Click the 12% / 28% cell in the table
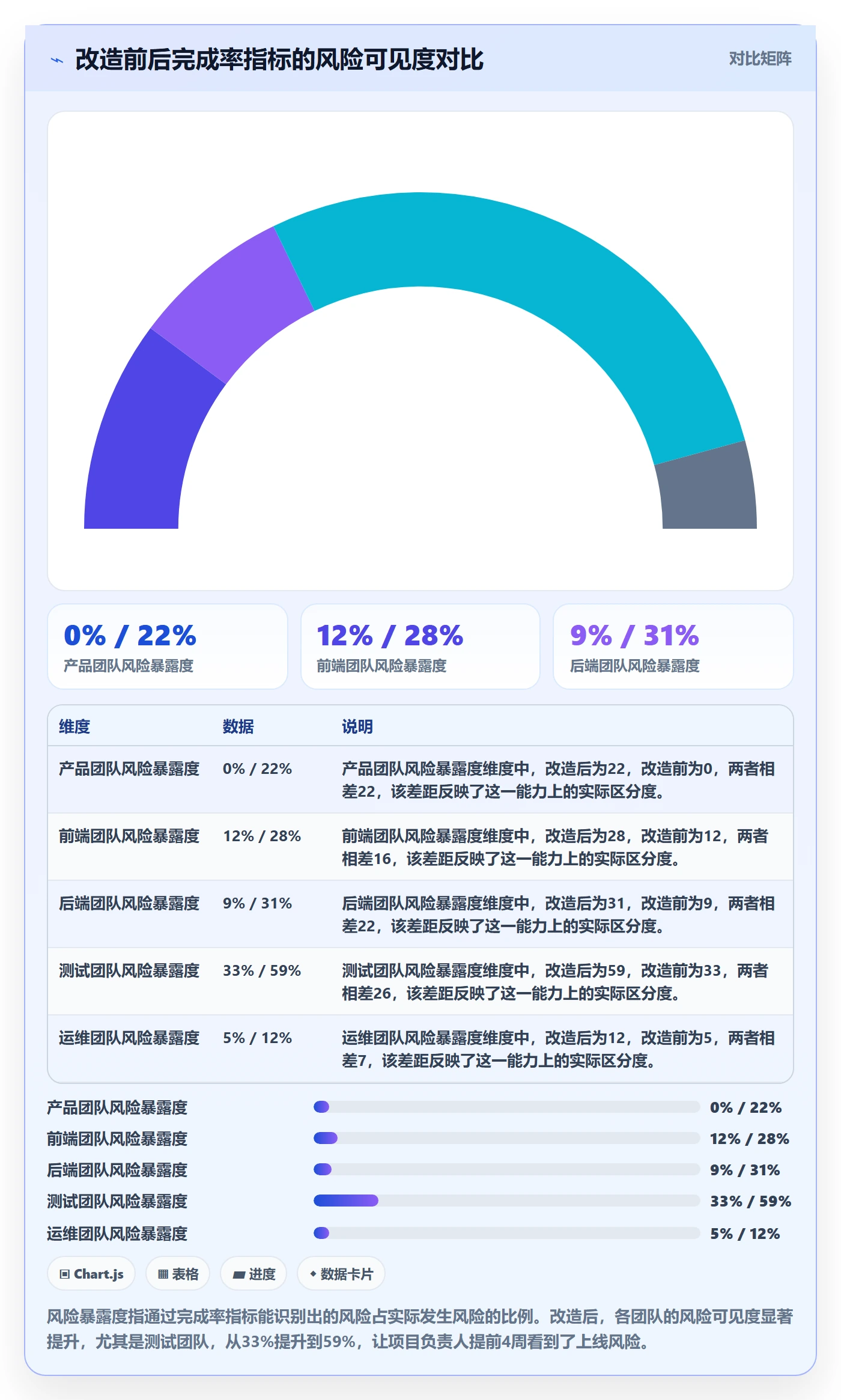Viewport: 841px width, 1400px height. pyautogui.click(x=262, y=836)
